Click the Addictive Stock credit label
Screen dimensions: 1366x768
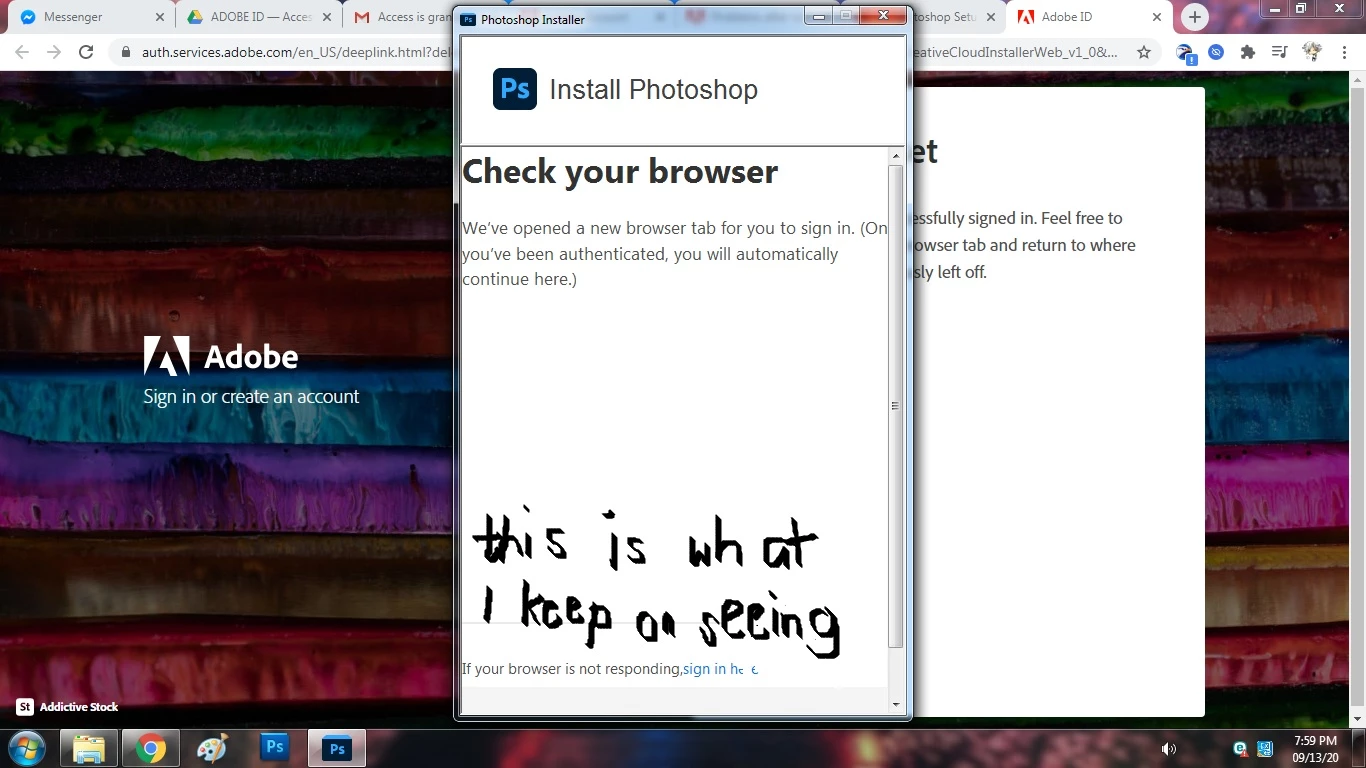[67, 707]
